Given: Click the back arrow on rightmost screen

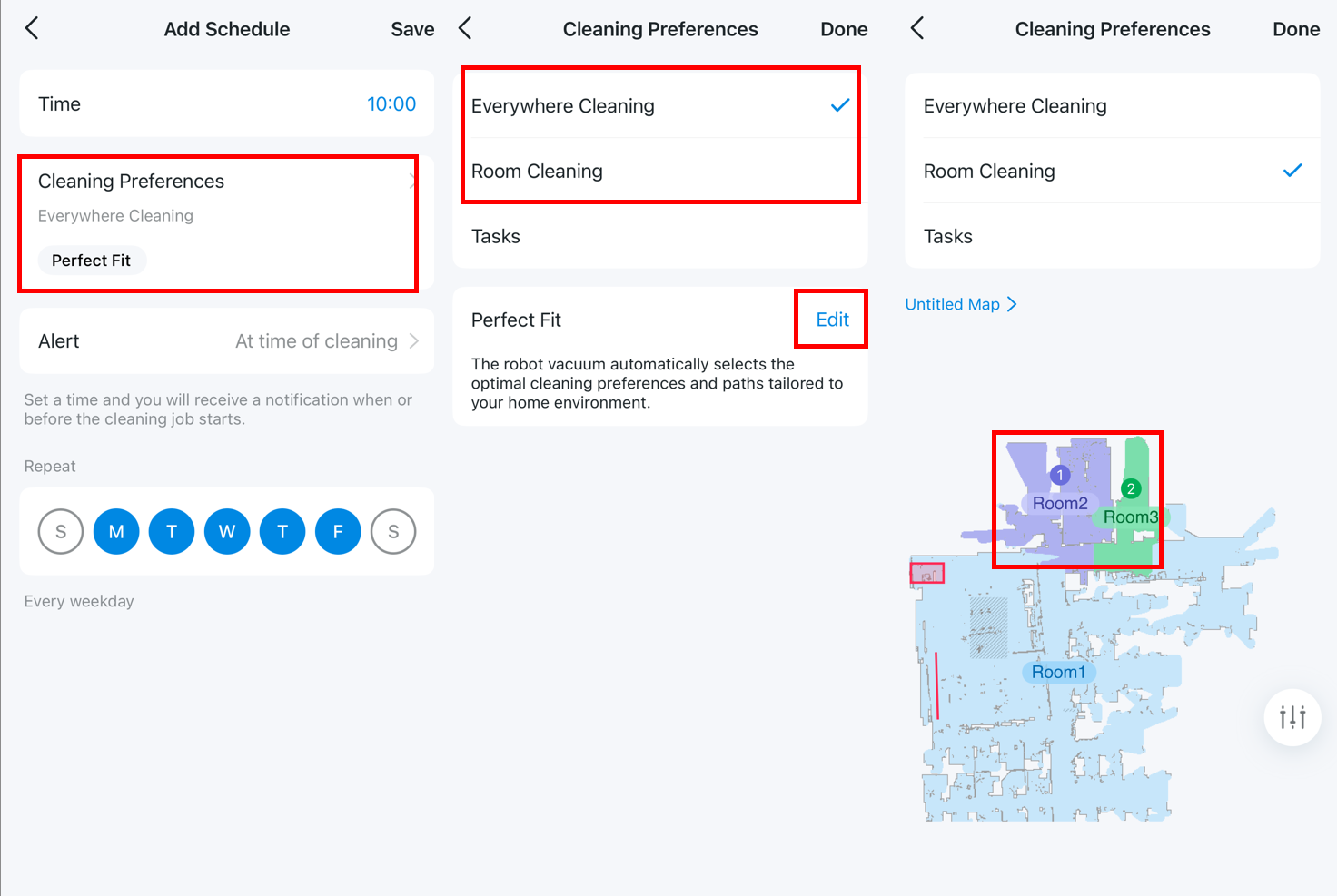Looking at the screenshot, I should (916, 28).
